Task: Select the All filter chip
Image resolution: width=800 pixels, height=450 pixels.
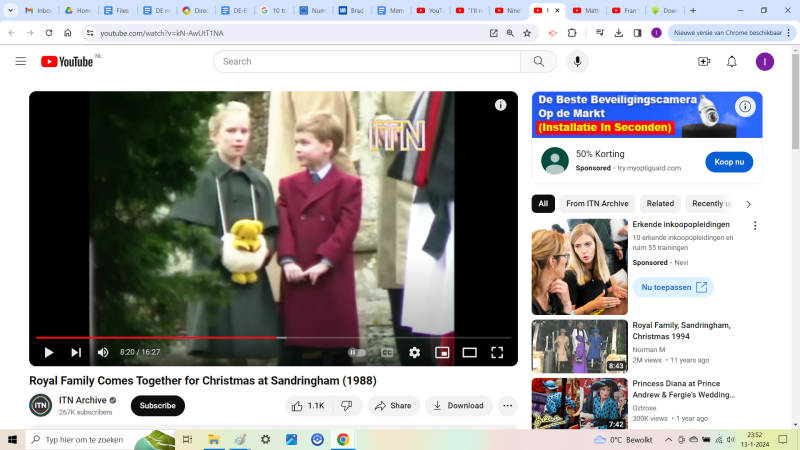Action: [x=543, y=204]
